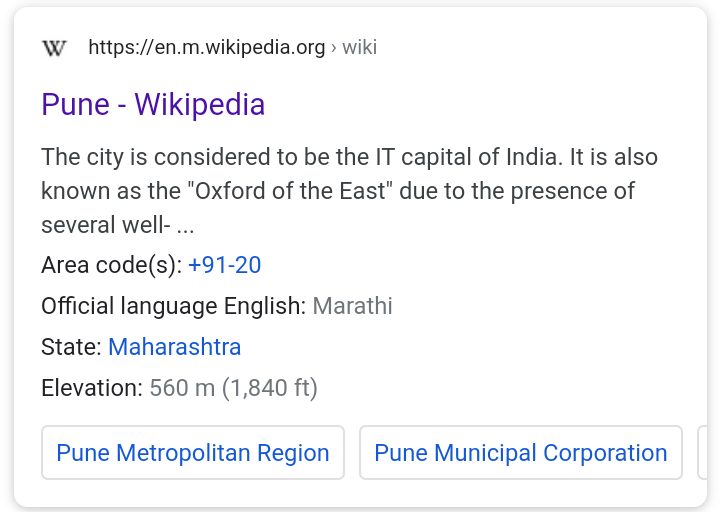Click the 'several well- ...' truncated text

(x=117, y=224)
